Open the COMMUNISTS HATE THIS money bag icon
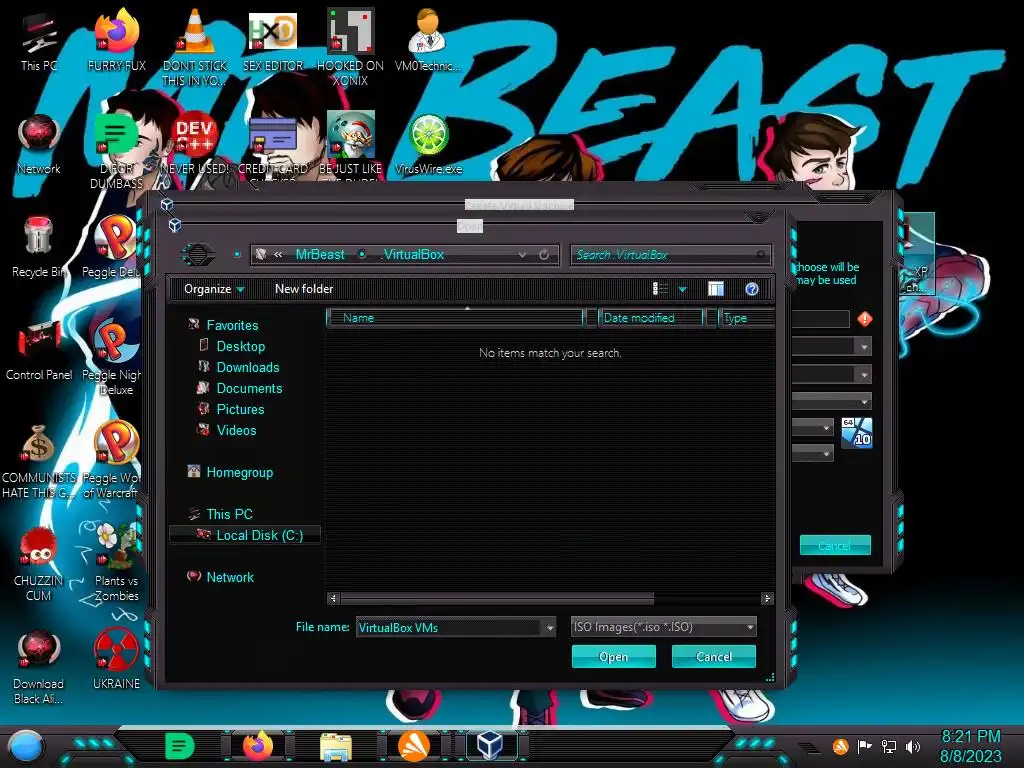The image size is (1024, 768). point(39,460)
